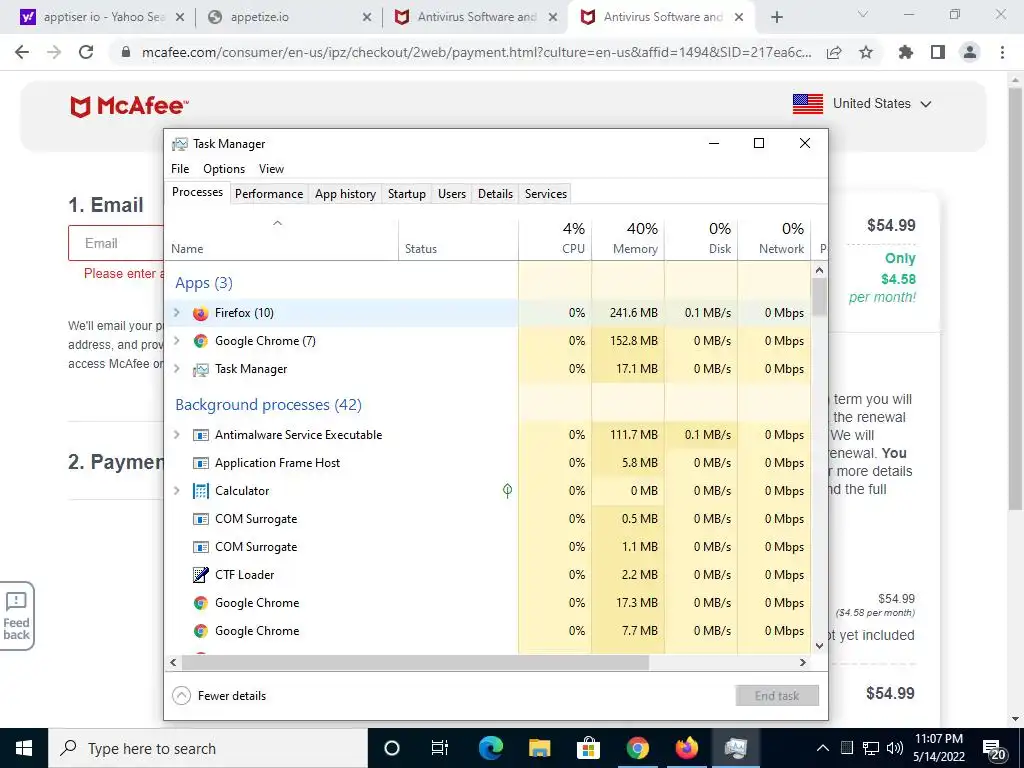Select the COM Surrogate 1.1 MB row
This screenshot has height=768, width=1024.
point(488,547)
